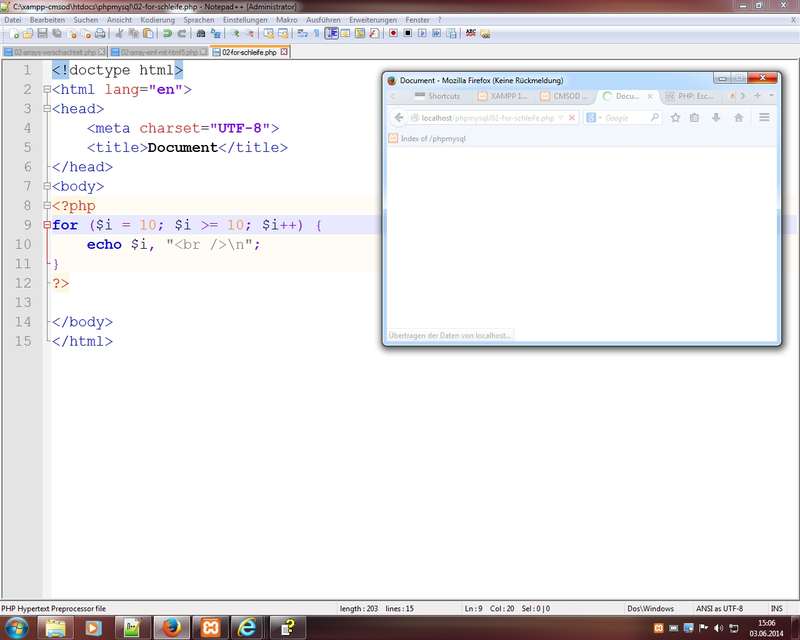Screen dimensions: 800x640
Task: Close the 02-for-schleife.php tab
Action: (284, 52)
